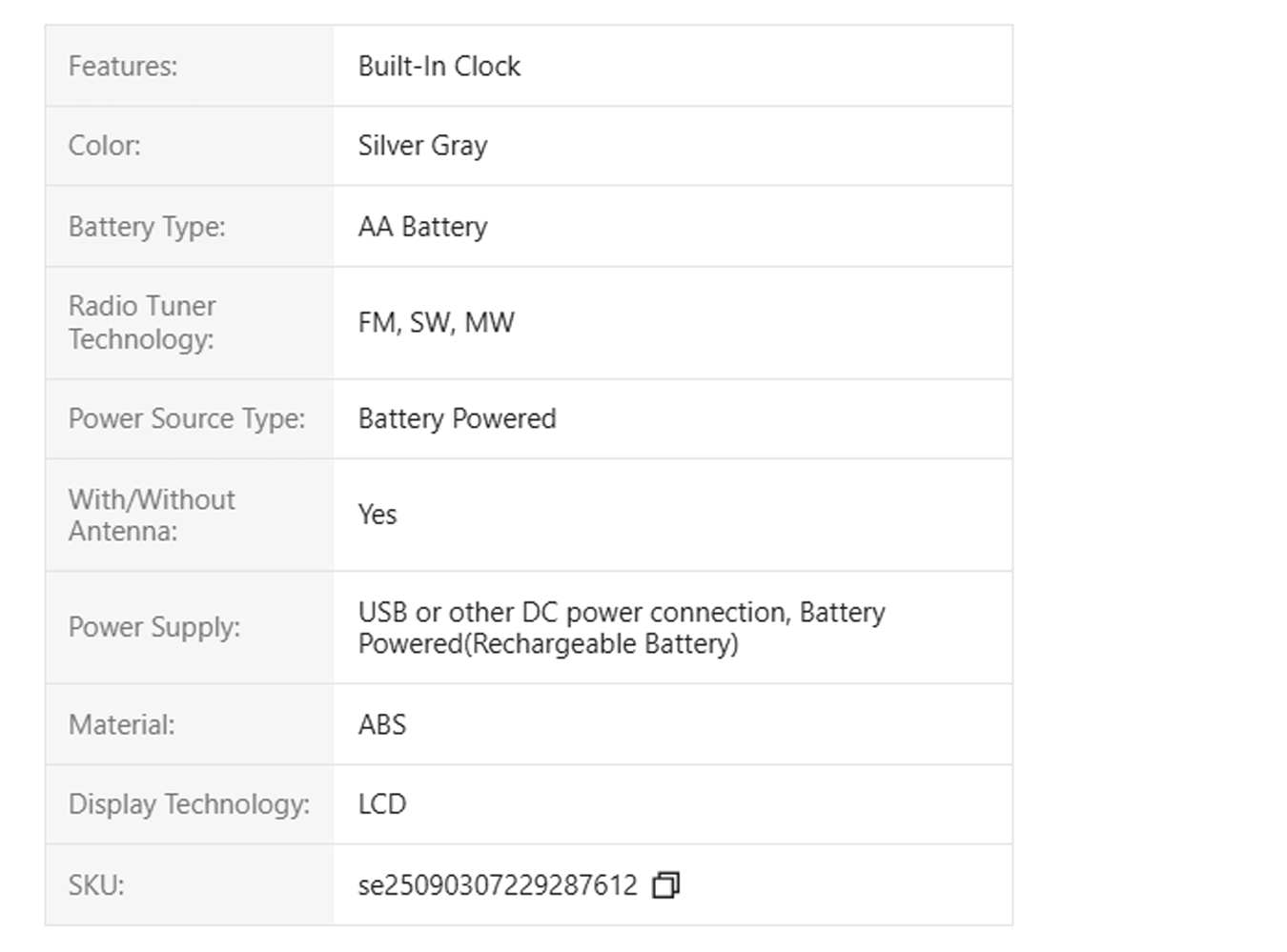Click the ABS material value
Viewport: 1287px width, 952px height.
tap(382, 725)
